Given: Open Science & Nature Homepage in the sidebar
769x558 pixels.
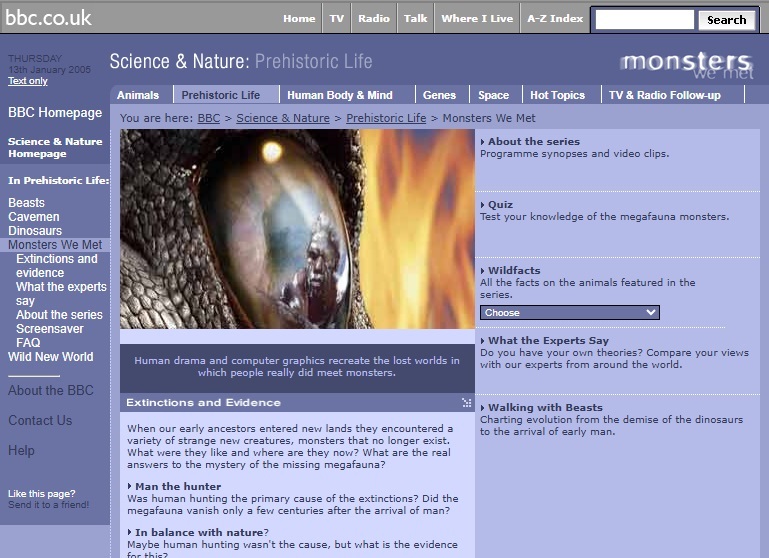Looking at the screenshot, I should click(55, 148).
